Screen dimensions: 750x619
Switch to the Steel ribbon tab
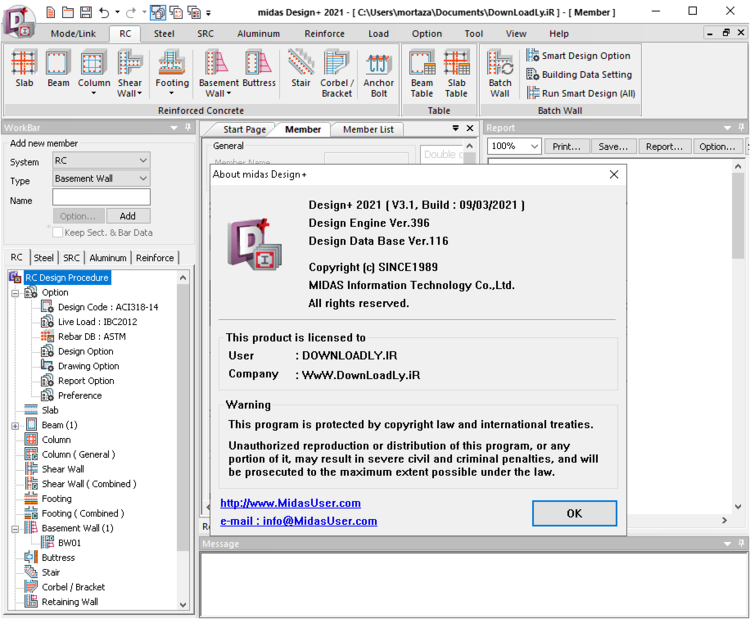click(x=164, y=33)
